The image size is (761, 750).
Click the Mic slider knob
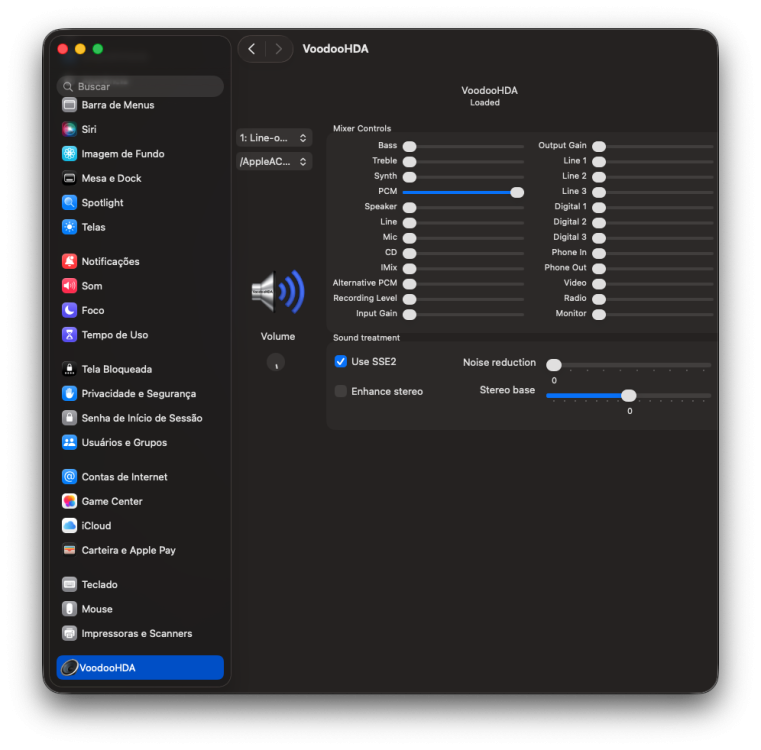tap(410, 238)
